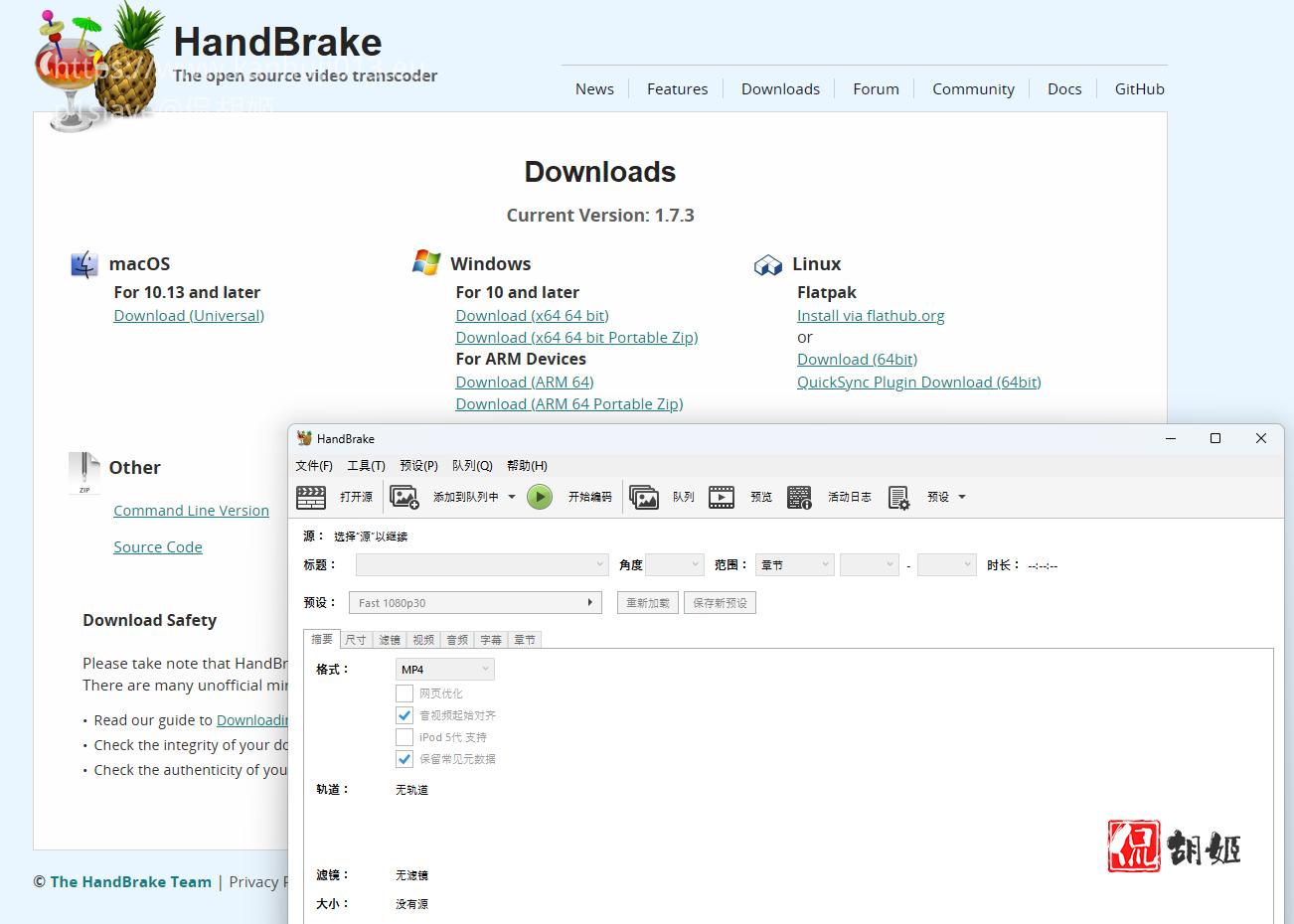Screen dimensions: 1294x924
Task: Enable iPod 5代 支持 support
Action: [404, 736]
